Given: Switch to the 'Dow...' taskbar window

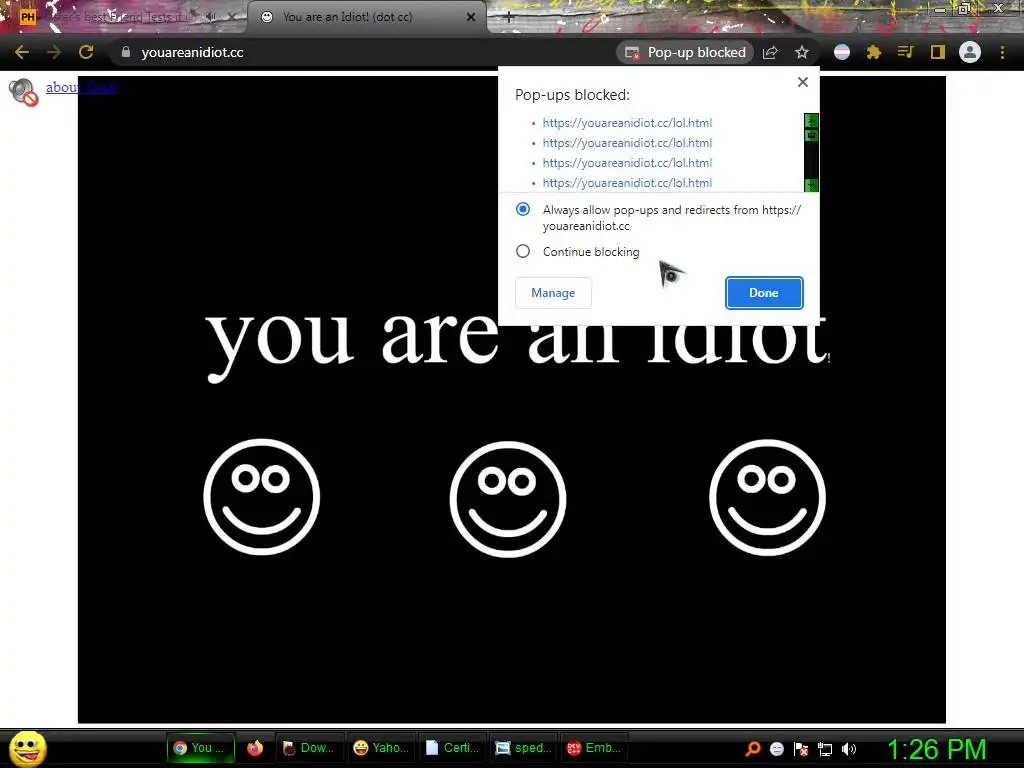Looking at the screenshot, I should coord(309,748).
